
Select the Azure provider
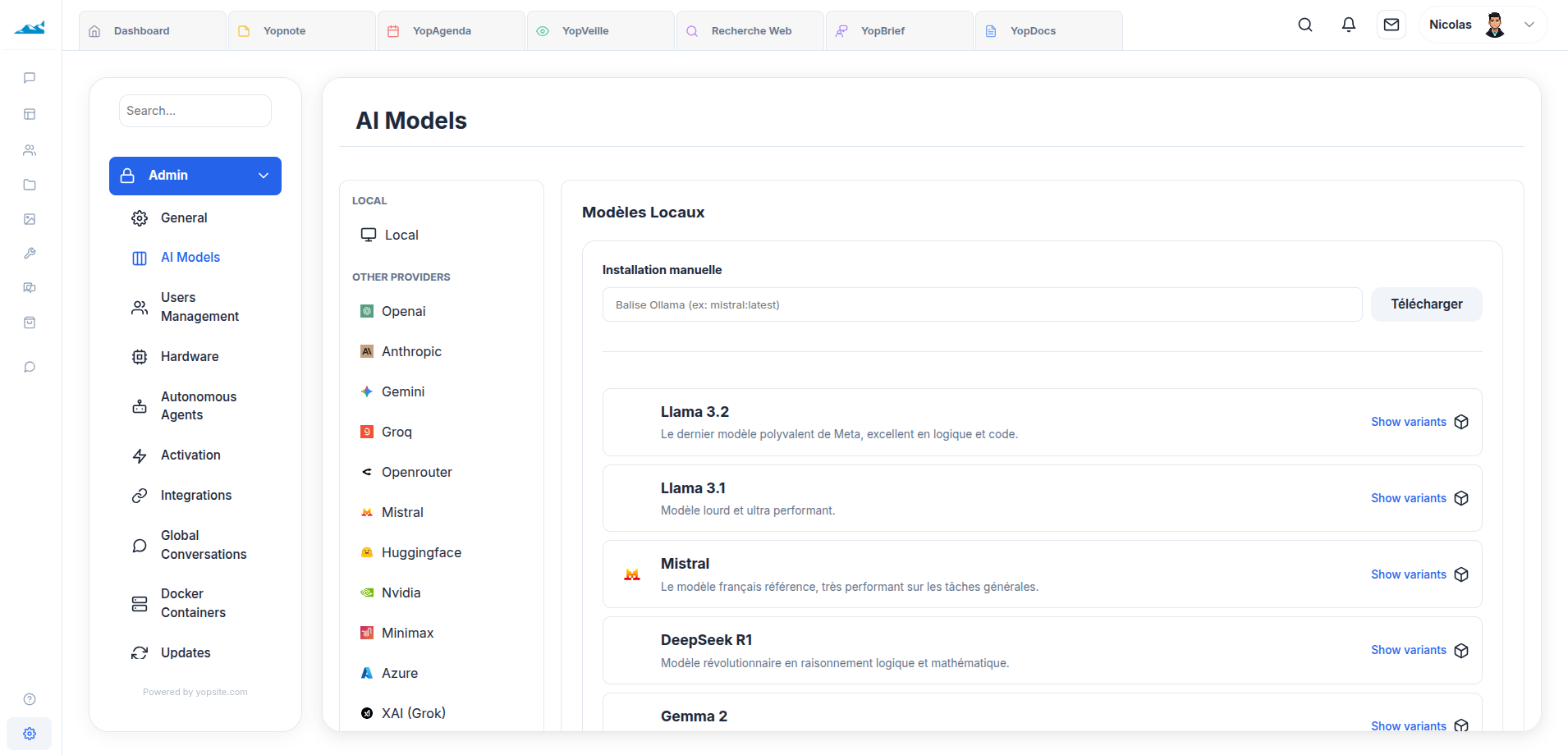(x=442, y=673)
